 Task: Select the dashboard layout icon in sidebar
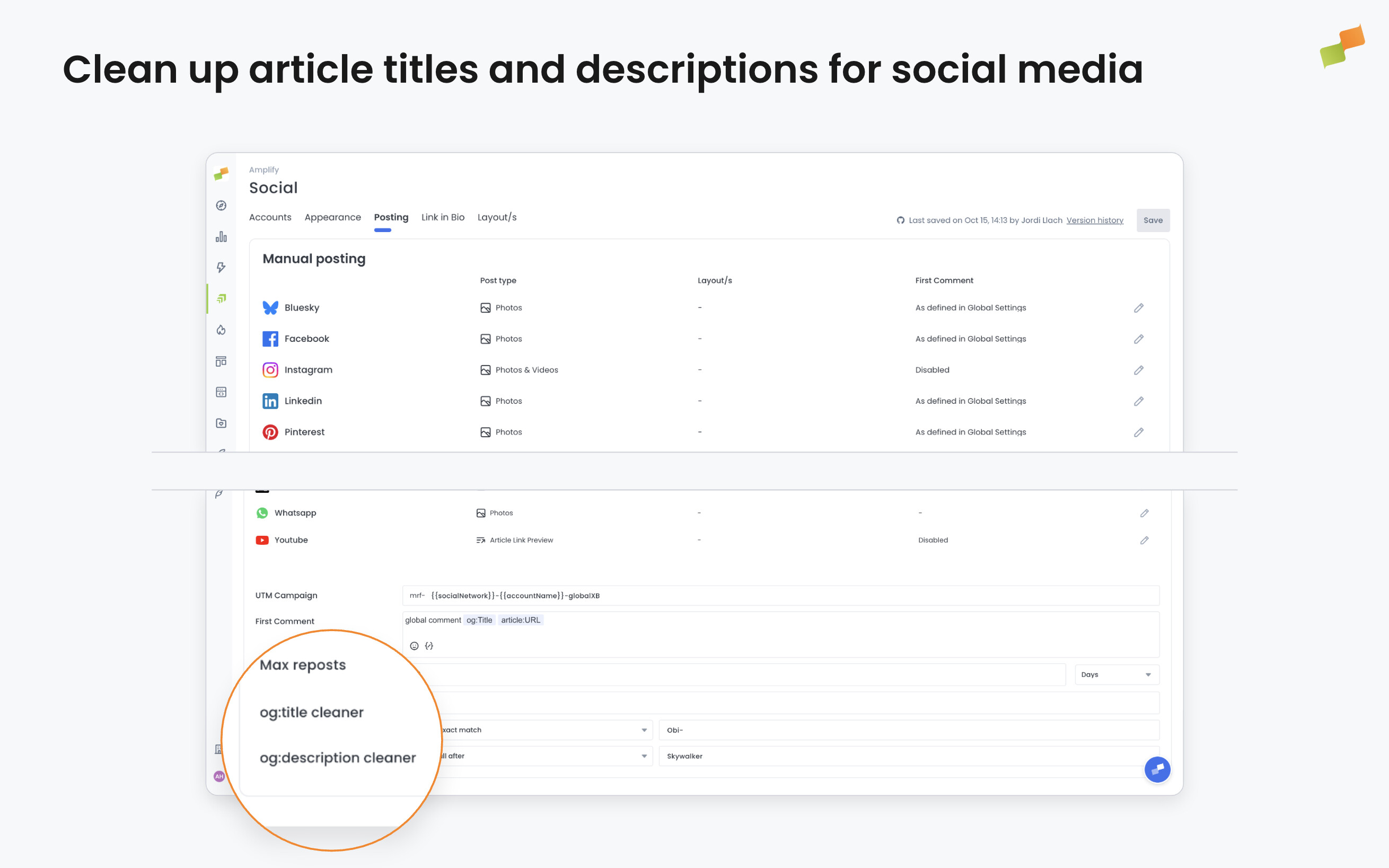(x=221, y=361)
